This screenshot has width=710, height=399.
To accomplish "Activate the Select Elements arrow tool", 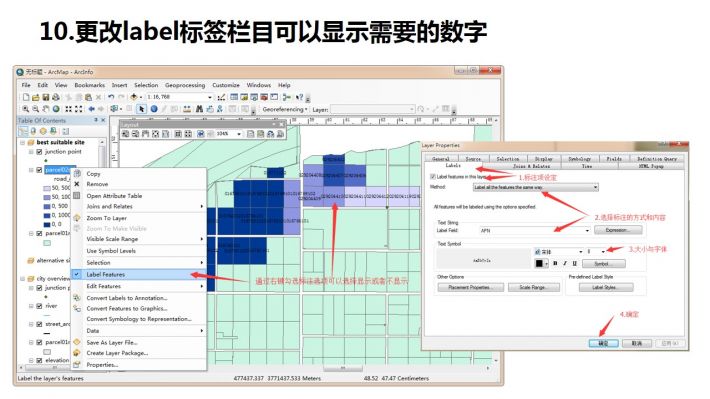I will click(142, 109).
